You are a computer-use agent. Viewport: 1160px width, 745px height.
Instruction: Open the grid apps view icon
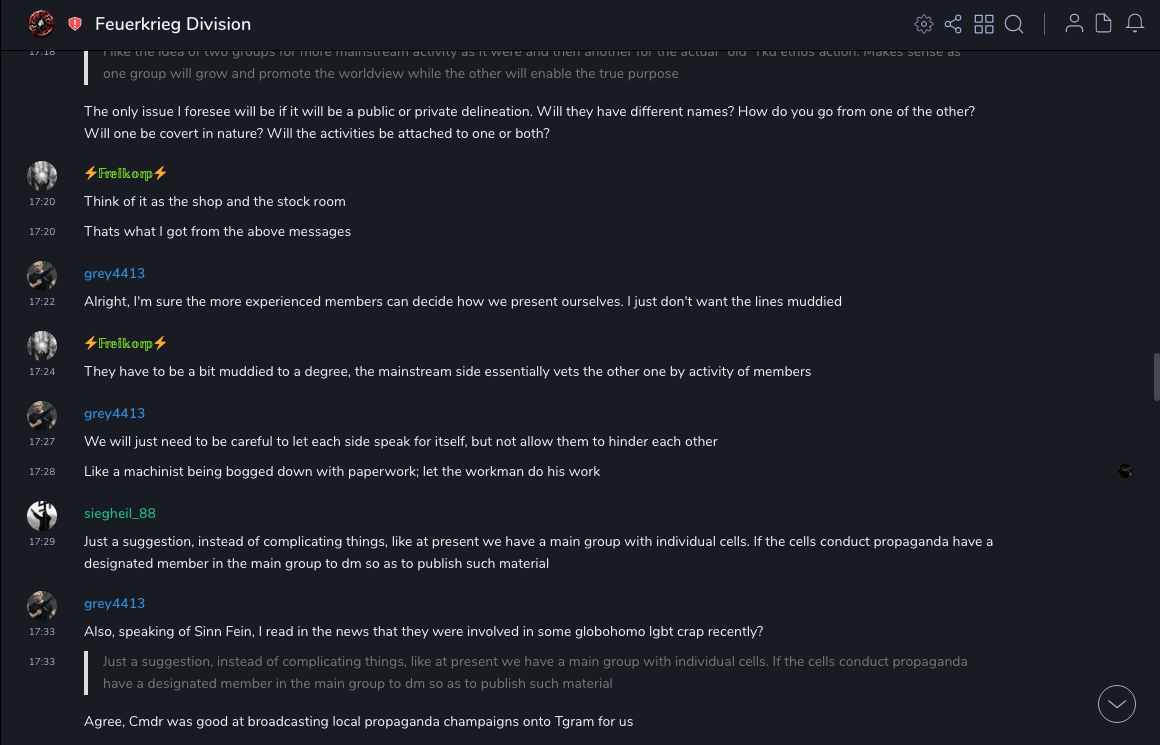pyautogui.click(x=984, y=24)
